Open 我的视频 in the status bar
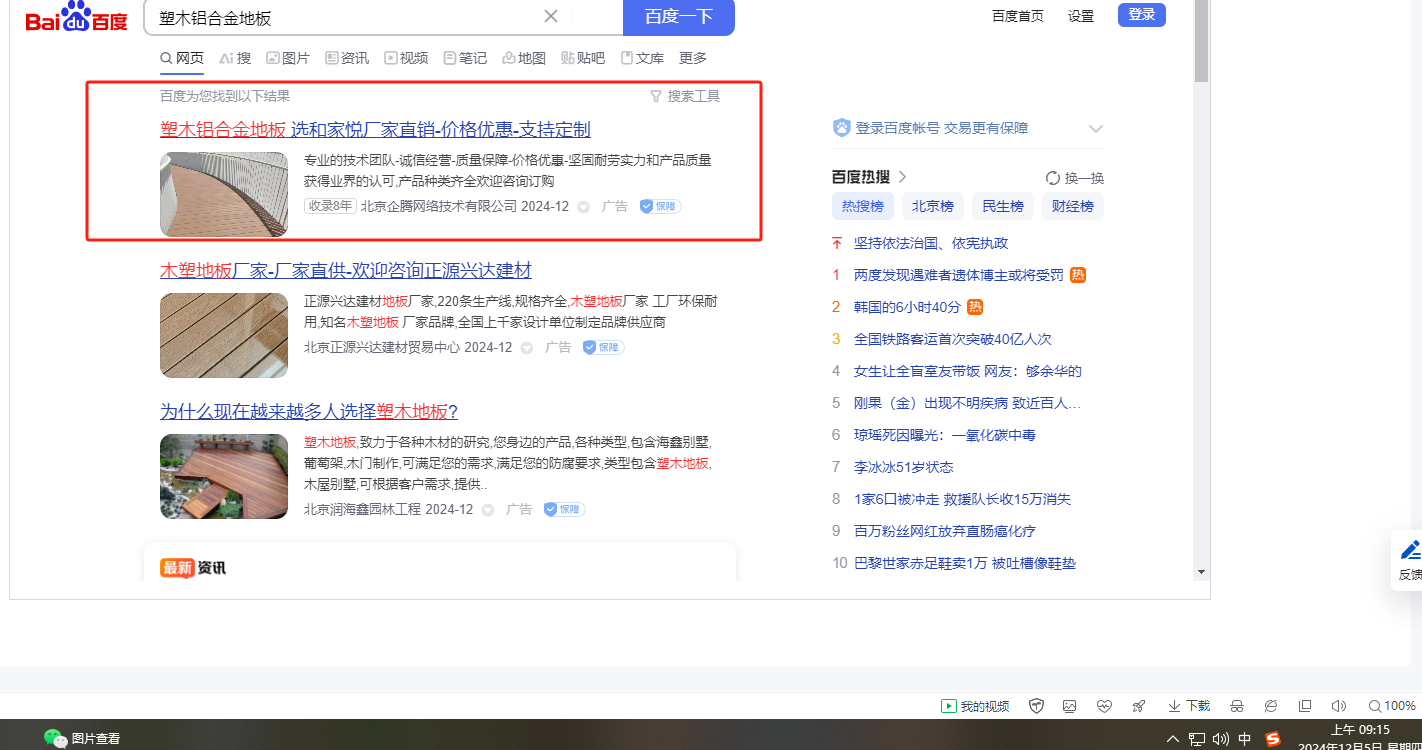 pos(975,706)
